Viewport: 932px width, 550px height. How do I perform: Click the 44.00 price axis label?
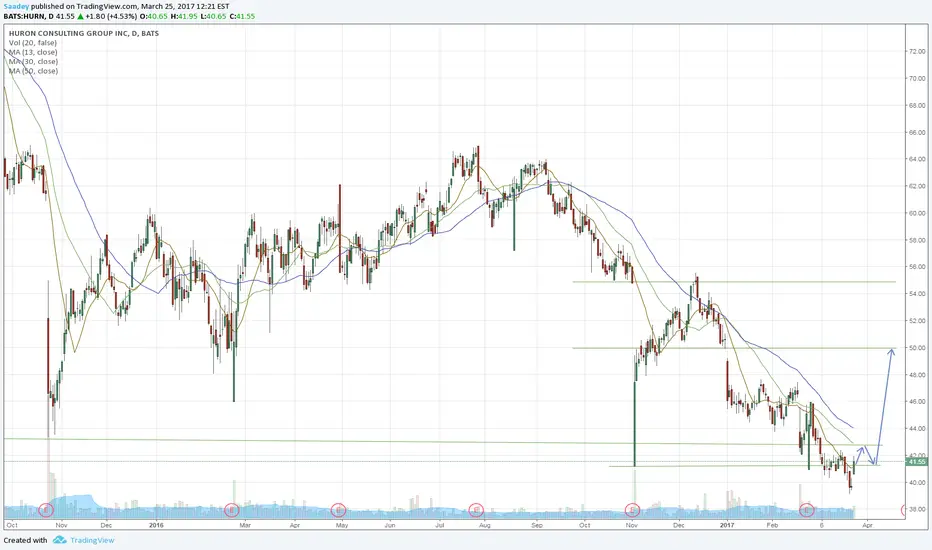tap(917, 429)
